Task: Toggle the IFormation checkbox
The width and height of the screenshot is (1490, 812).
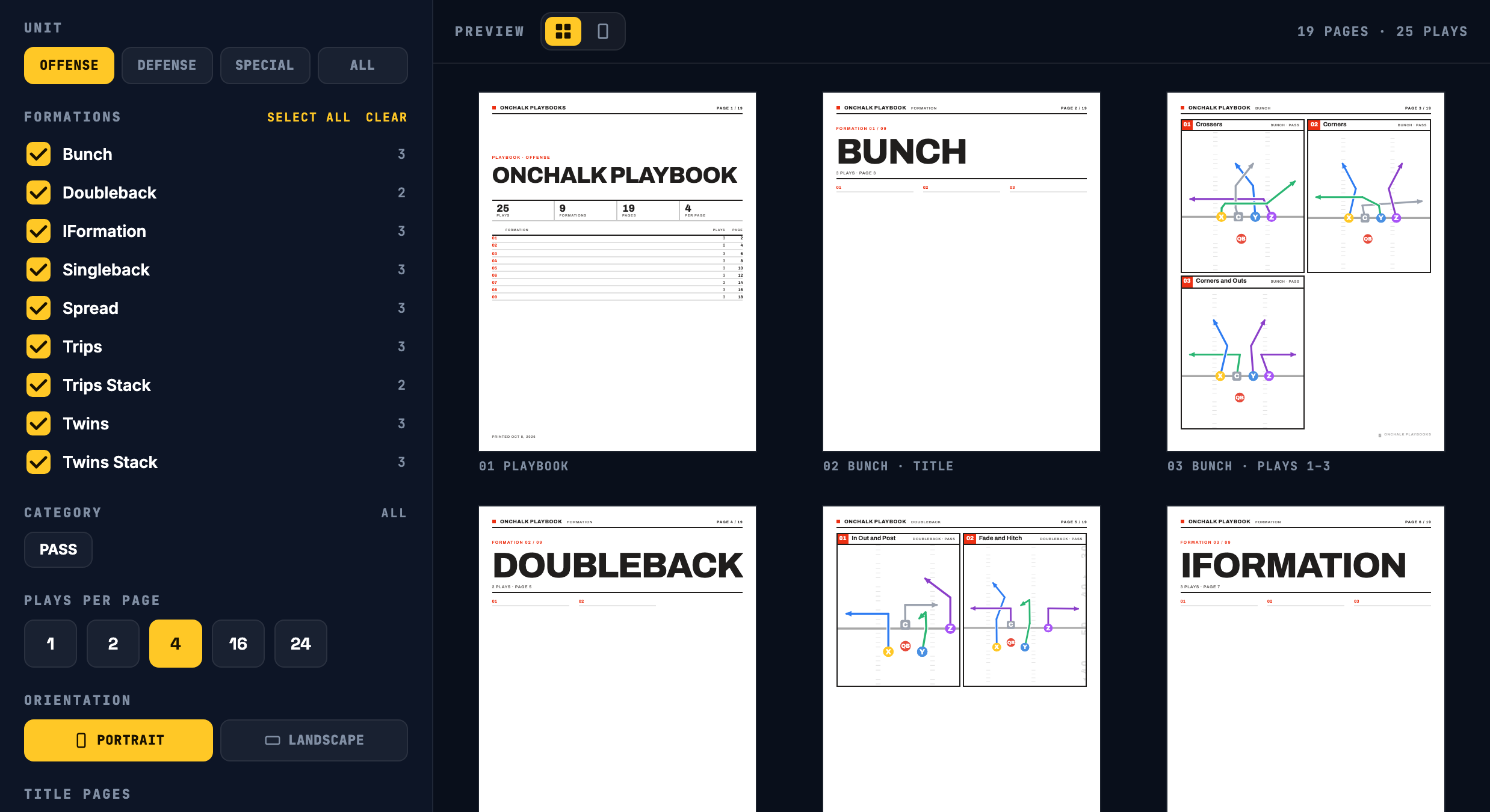Action: pos(39,231)
